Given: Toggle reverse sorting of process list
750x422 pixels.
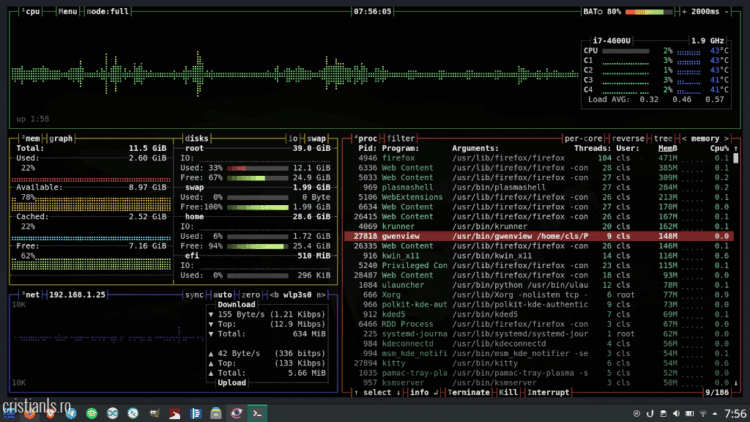Looking at the screenshot, I should [x=627, y=138].
